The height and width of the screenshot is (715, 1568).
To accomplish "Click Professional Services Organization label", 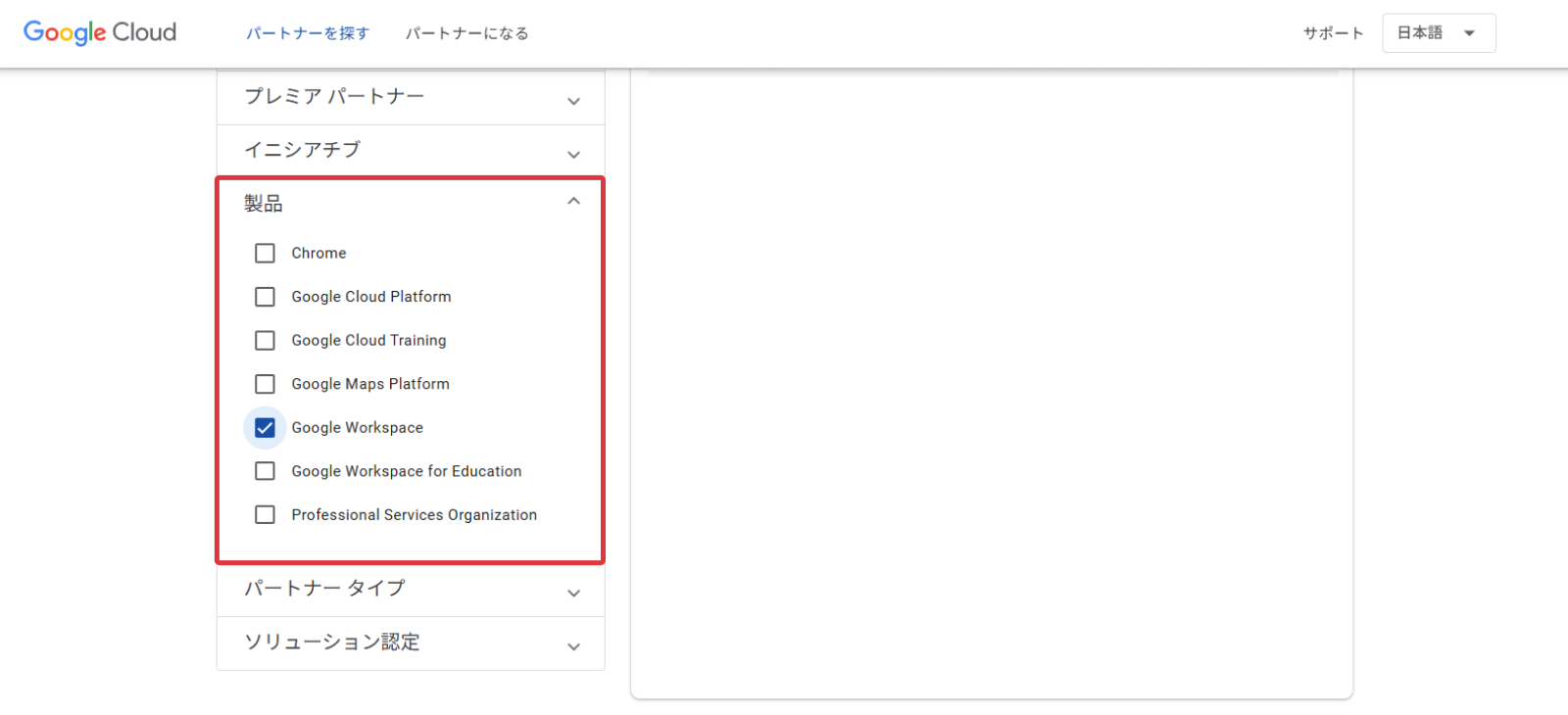I will tap(415, 515).
